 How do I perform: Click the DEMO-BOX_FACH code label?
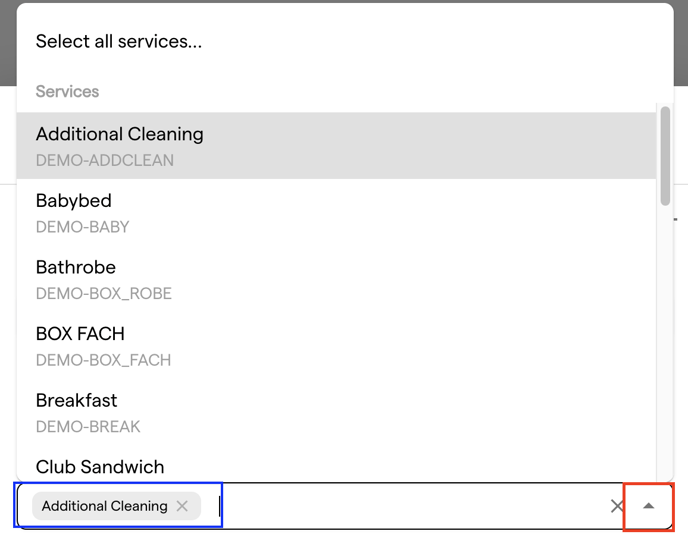point(103,360)
